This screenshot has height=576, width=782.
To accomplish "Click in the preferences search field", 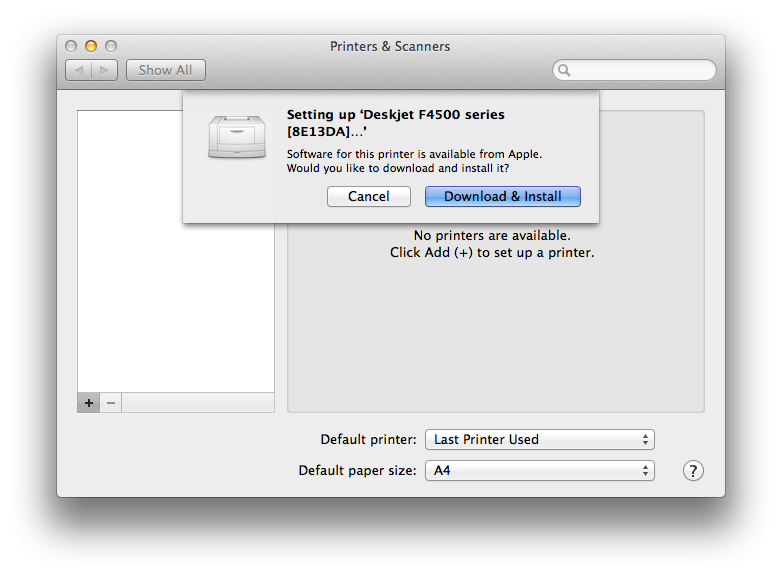I will [x=640, y=70].
